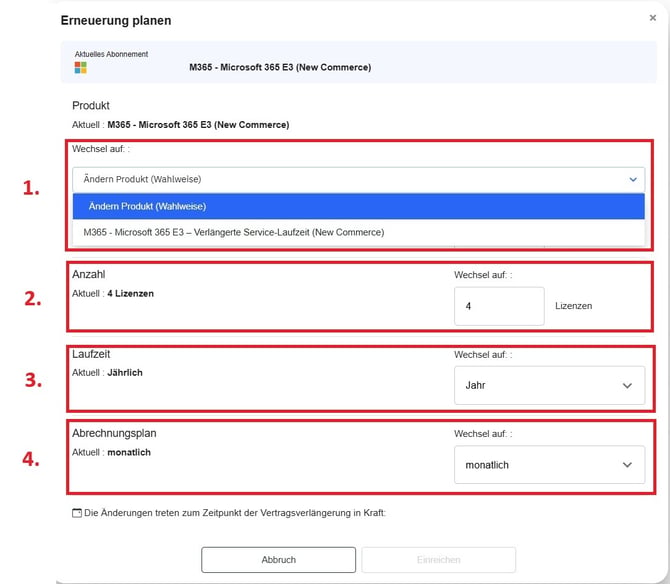The width and height of the screenshot is (670, 584).
Task: Click the Abbruch button
Action: tap(279, 560)
